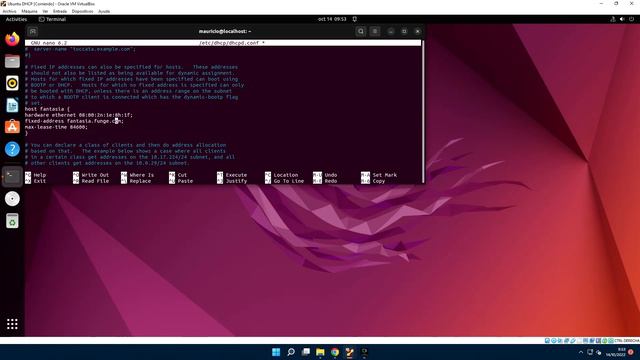Click the Activities button
Screen dimensions: 640x360
pos(16,19)
